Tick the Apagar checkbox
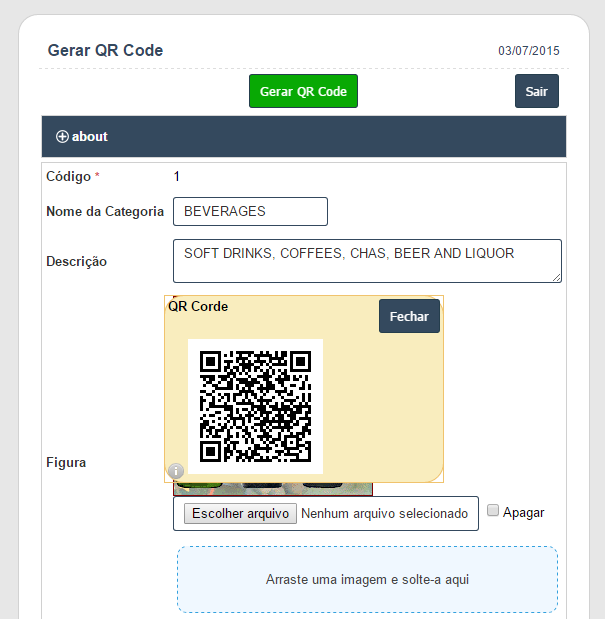The width and height of the screenshot is (605, 619). pos(493,511)
